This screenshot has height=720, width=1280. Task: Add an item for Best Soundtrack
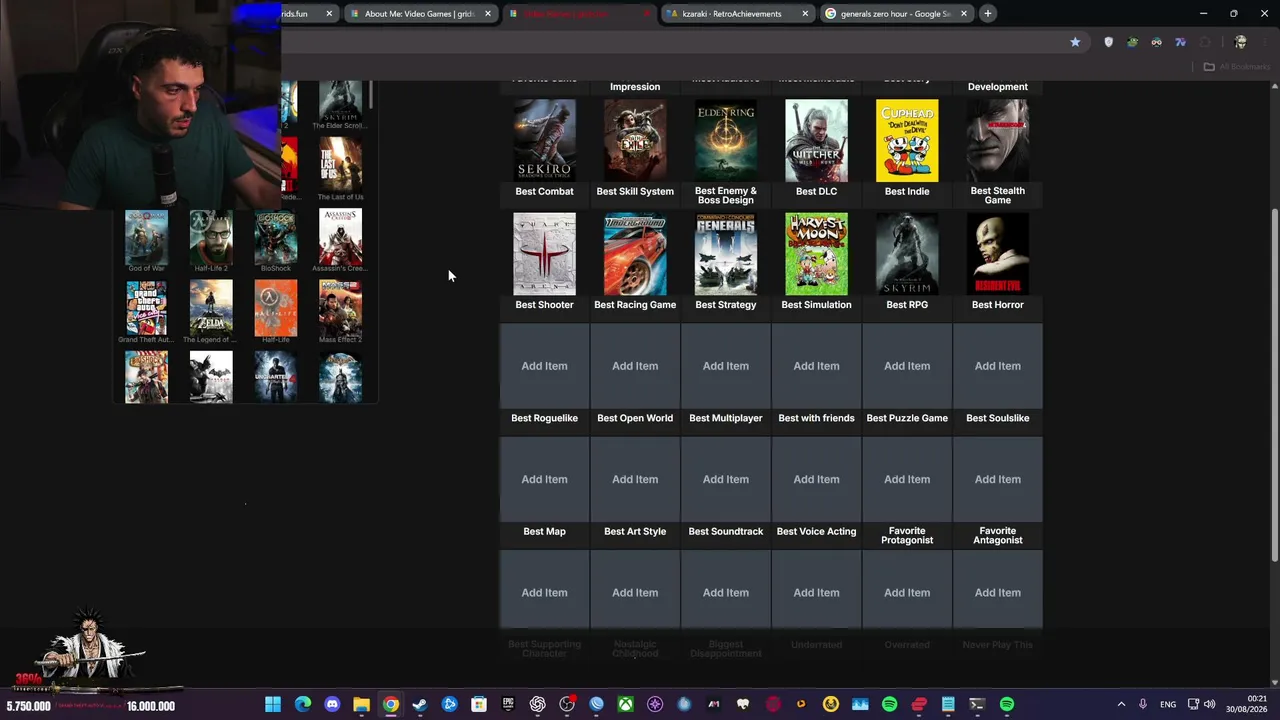pos(726,479)
